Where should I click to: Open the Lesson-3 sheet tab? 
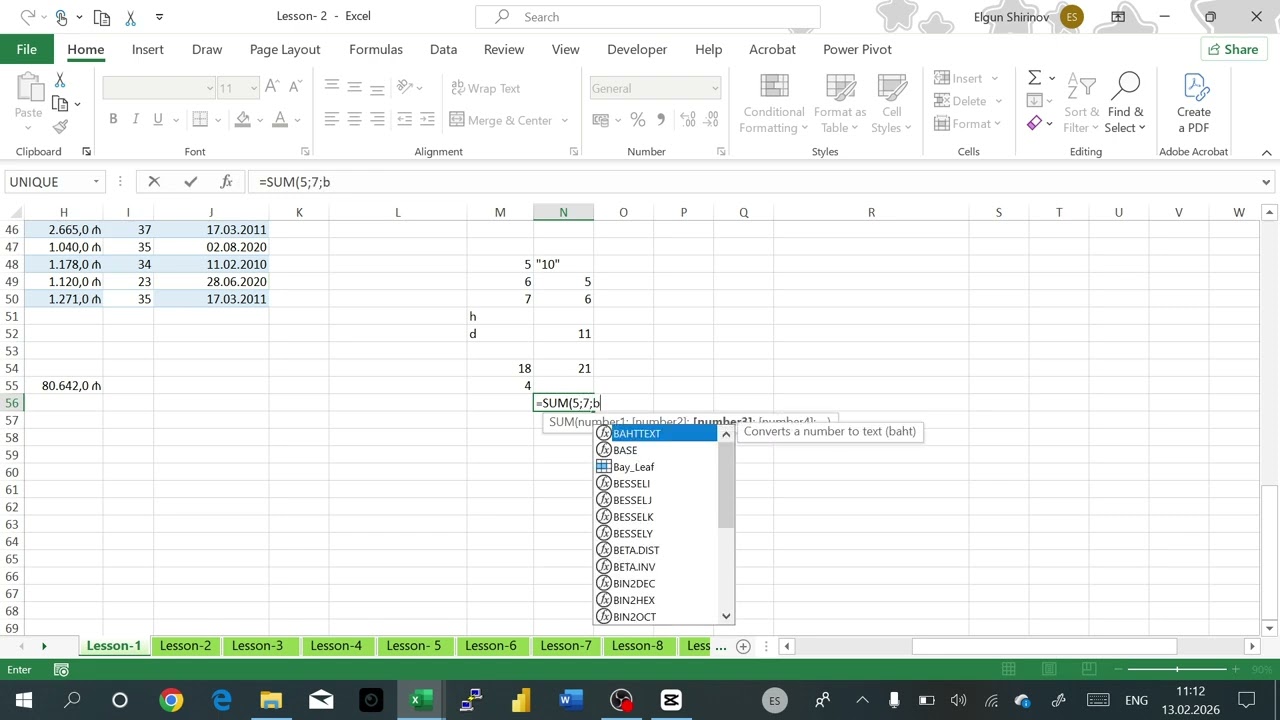[x=257, y=646]
